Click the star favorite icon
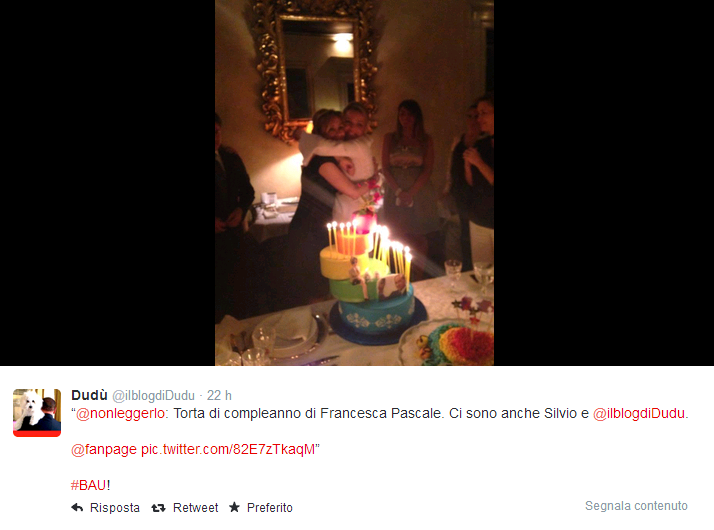This screenshot has height=530, width=714. (x=234, y=507)
